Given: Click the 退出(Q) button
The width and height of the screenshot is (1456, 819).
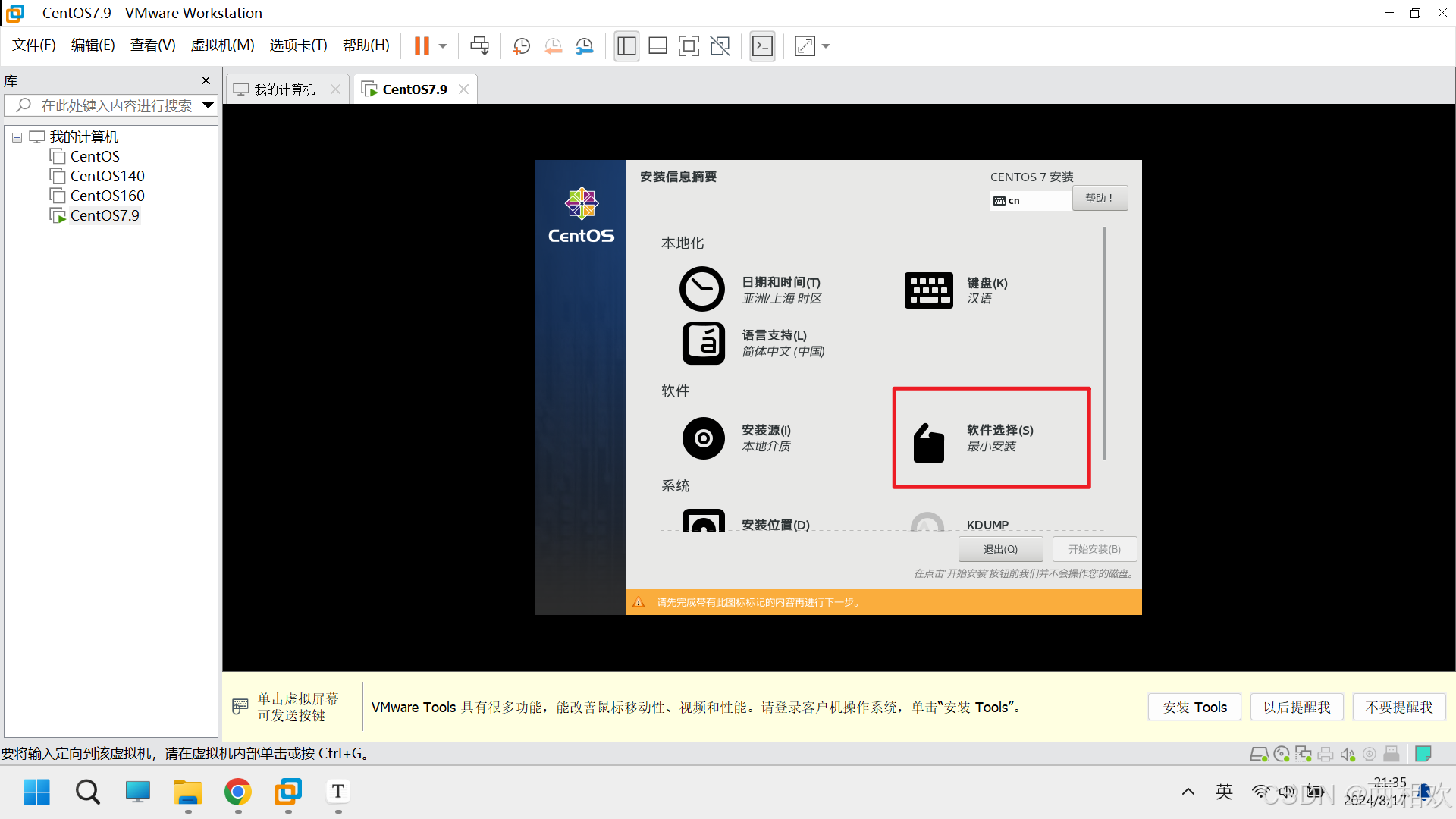Looking at the screenshot, I should pos(1000,549).
